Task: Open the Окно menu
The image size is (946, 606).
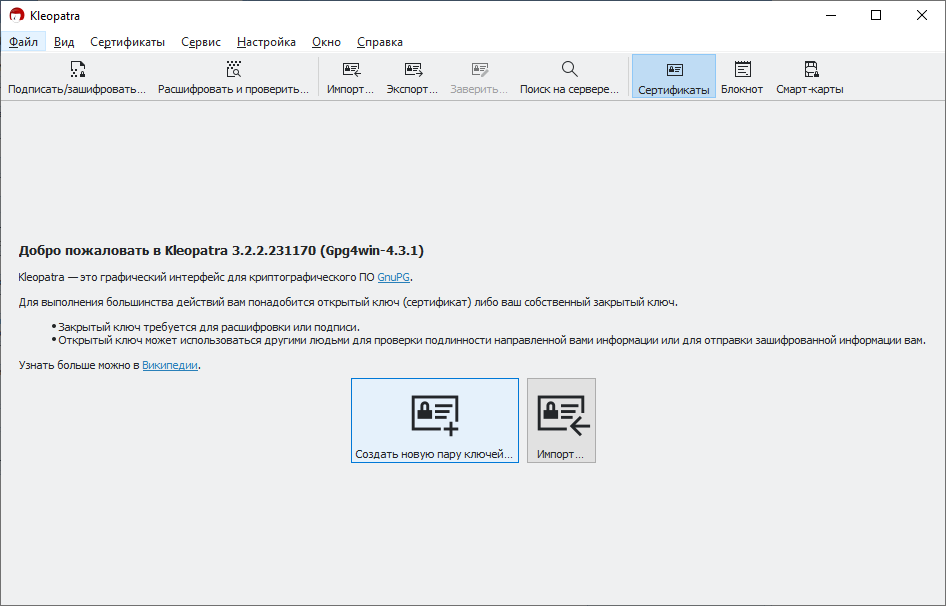Action: click(x=326, y=42)
